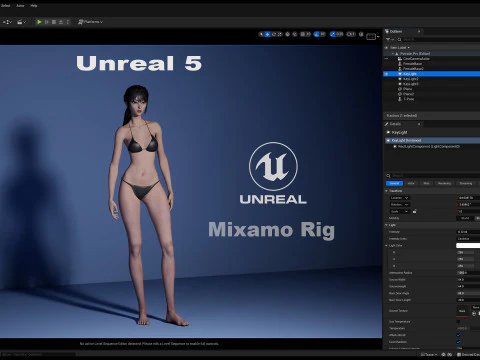
Task: Open play options three-dots menu
Action: coord(68,22)
